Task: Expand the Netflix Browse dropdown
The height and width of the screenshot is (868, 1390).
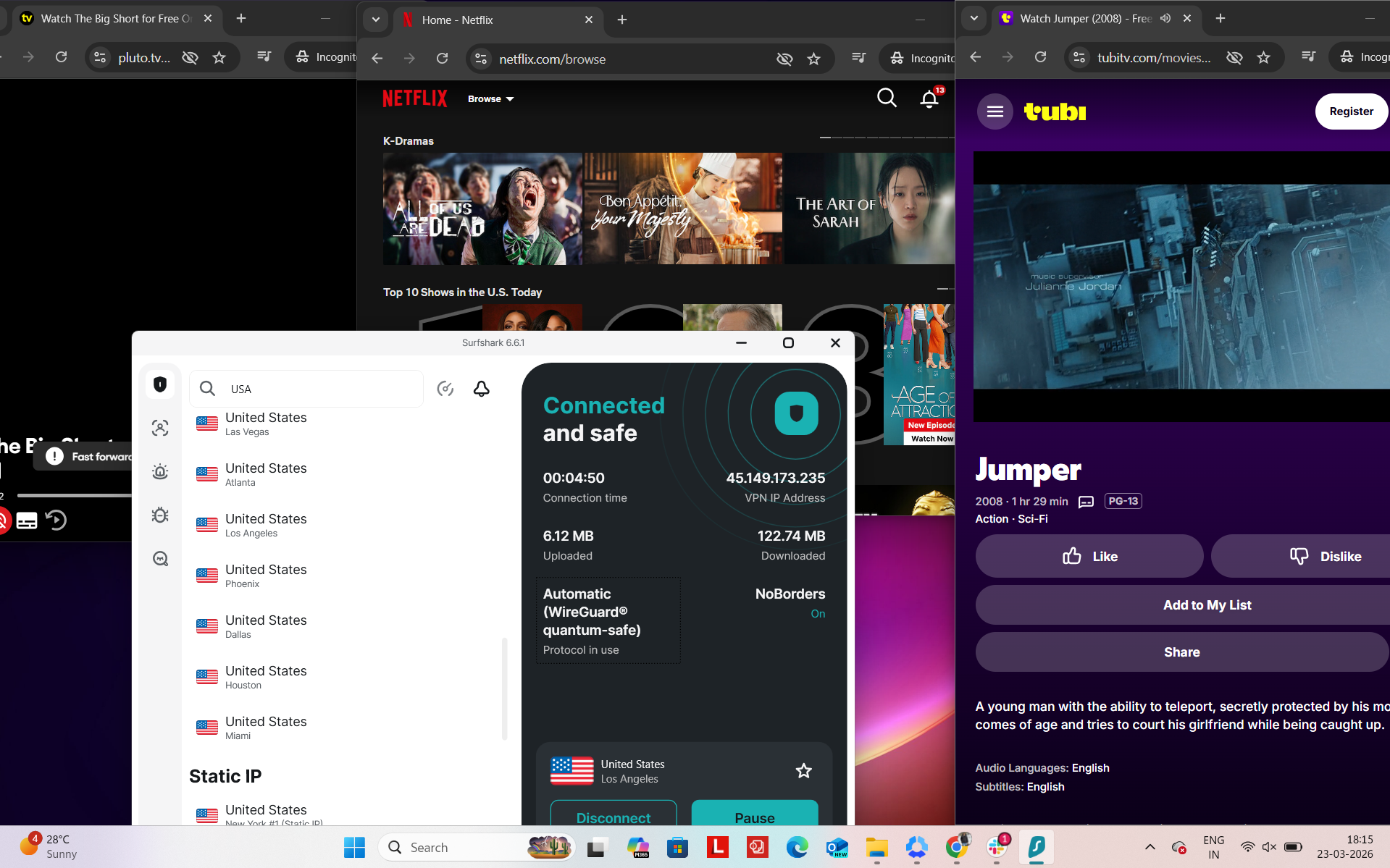Action: pos(490,99)
